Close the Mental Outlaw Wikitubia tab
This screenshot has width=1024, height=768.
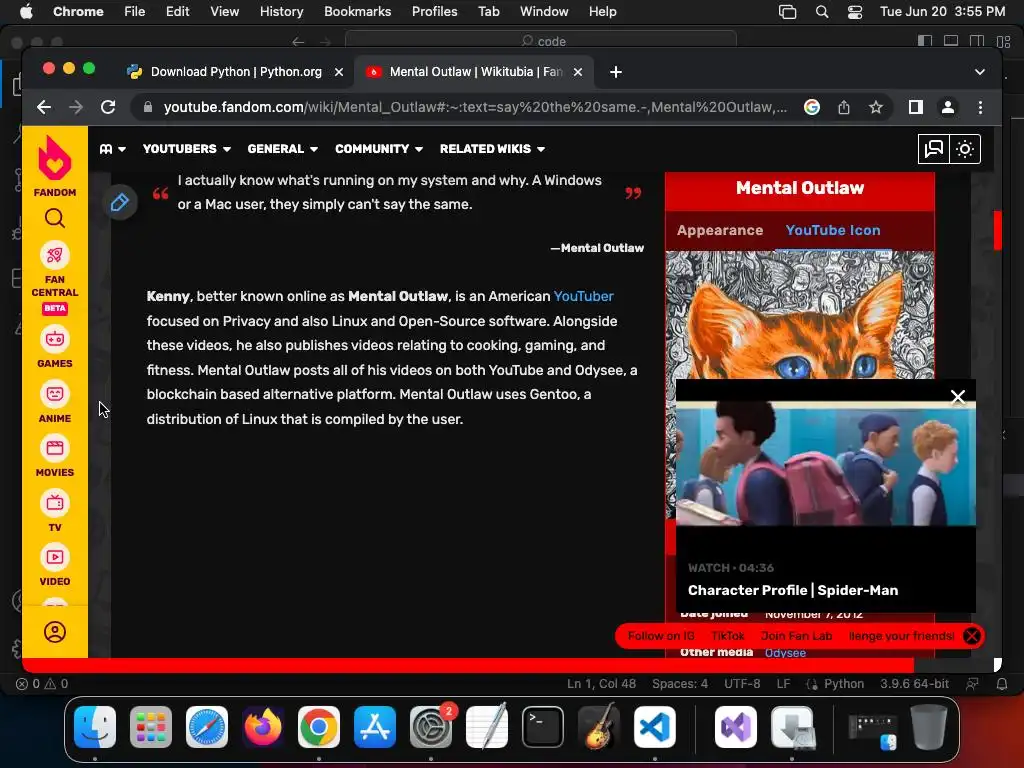[x=578, y=72]
